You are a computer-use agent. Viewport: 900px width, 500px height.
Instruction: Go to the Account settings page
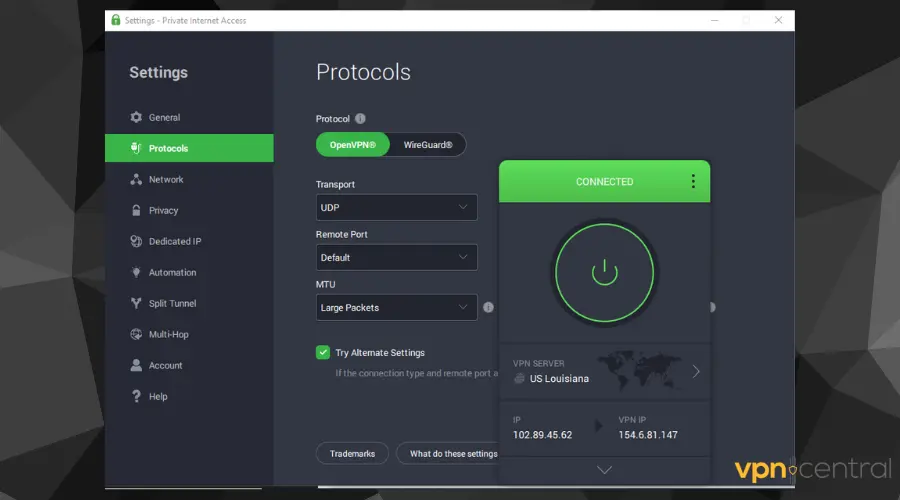pyautogui.click(x=165, y=366)
